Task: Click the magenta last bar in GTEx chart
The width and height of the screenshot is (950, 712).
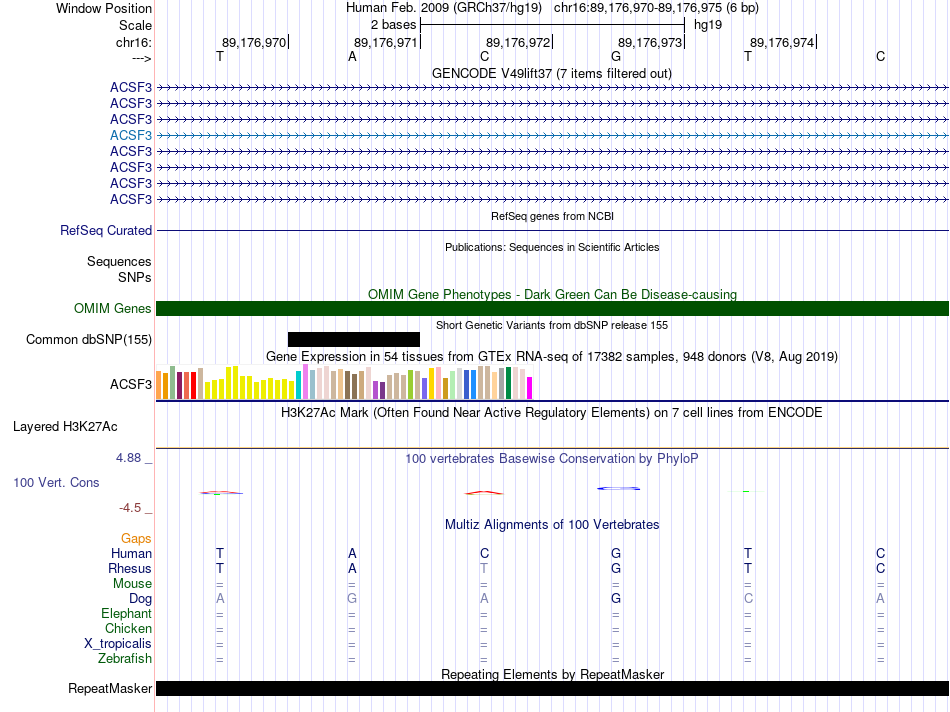Action: click(530, 388)
